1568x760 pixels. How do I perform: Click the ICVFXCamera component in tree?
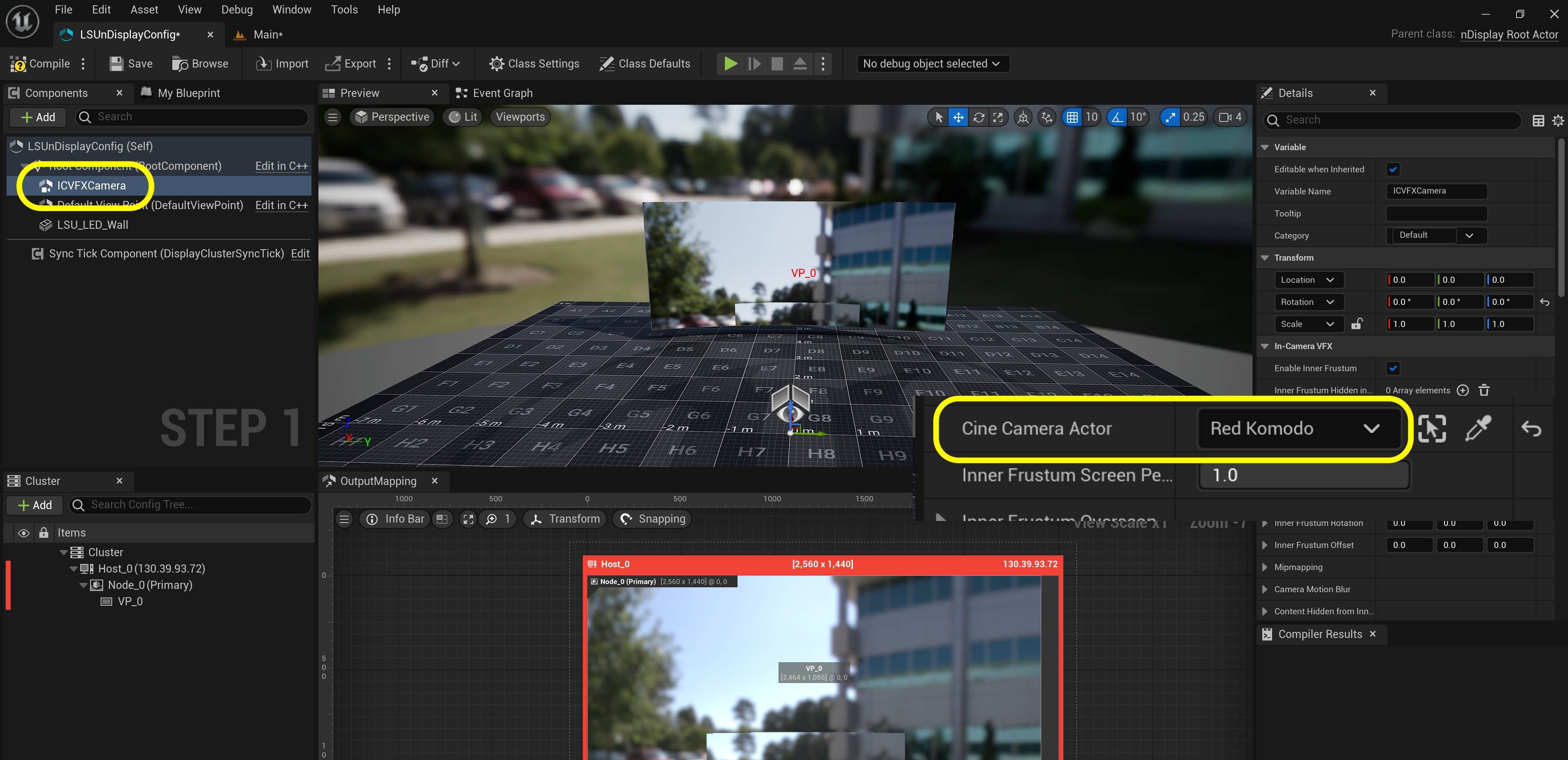(90, 185)
